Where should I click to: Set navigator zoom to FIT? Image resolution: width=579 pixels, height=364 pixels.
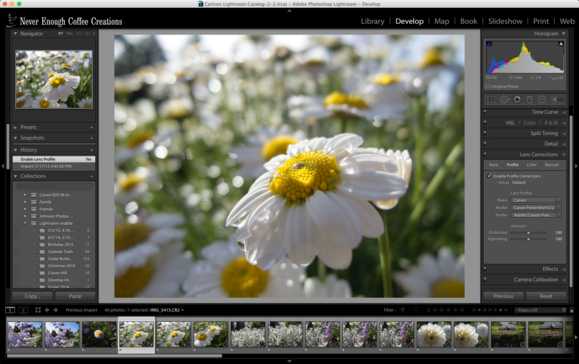click(61, 34)
